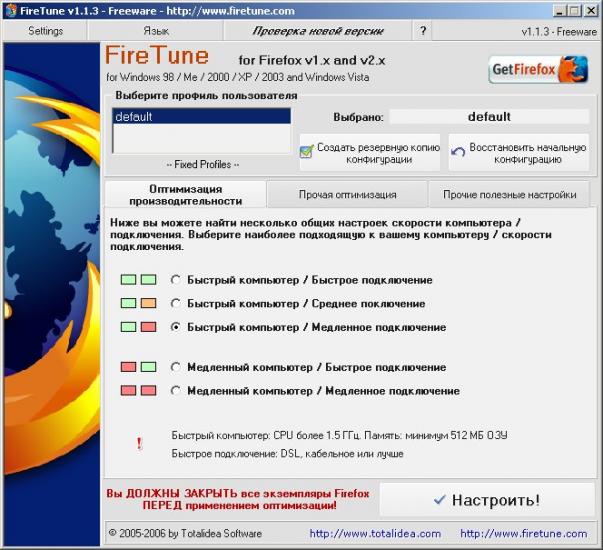Click the checkmark on the Настроить! button

439,500
